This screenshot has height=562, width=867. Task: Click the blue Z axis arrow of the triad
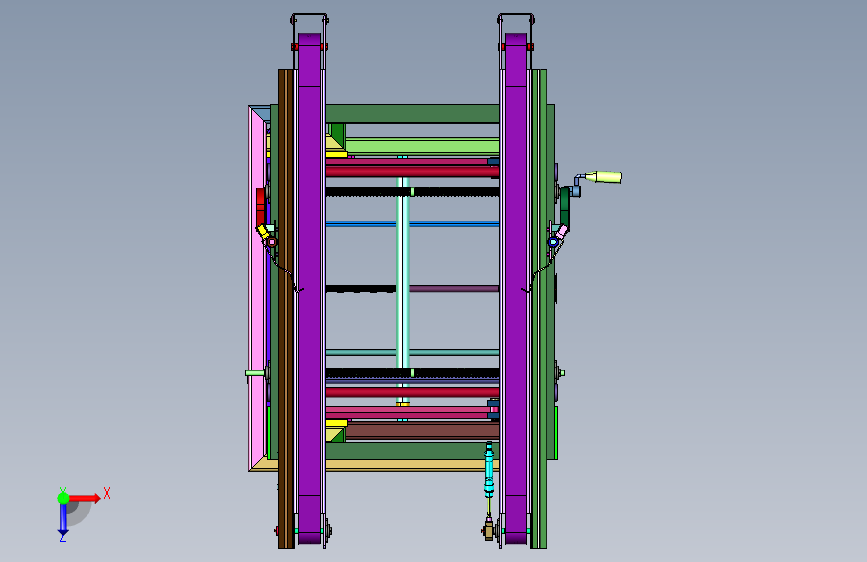click(x=63, y=519)
